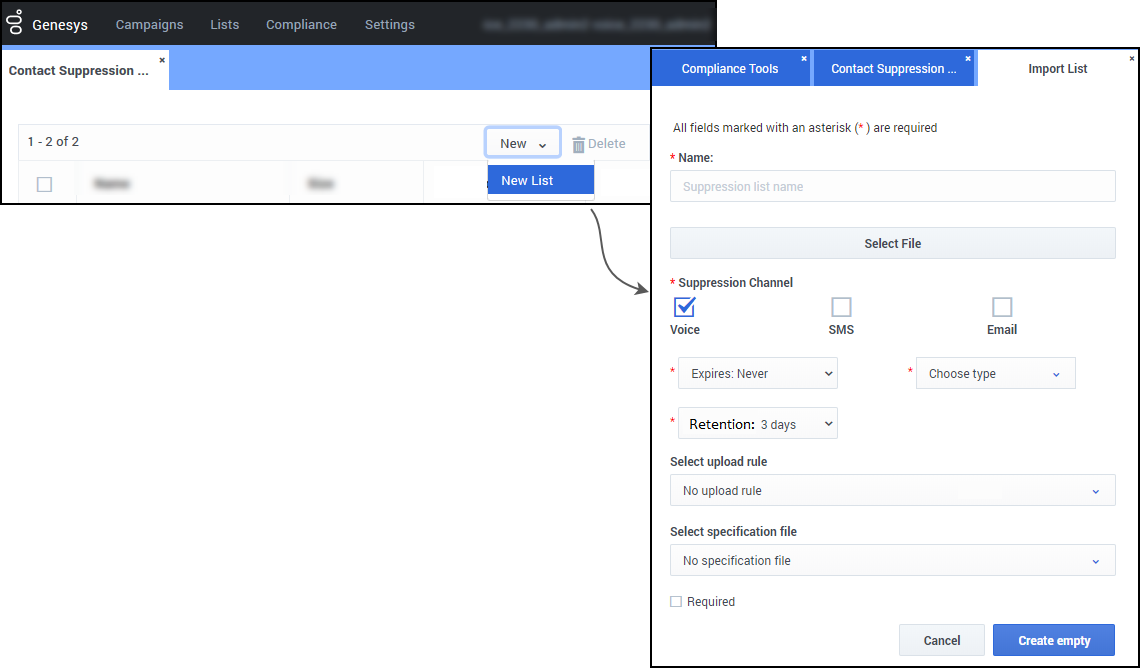Click the Create empty button
Screen dimensions: 1140x670
1053,641
